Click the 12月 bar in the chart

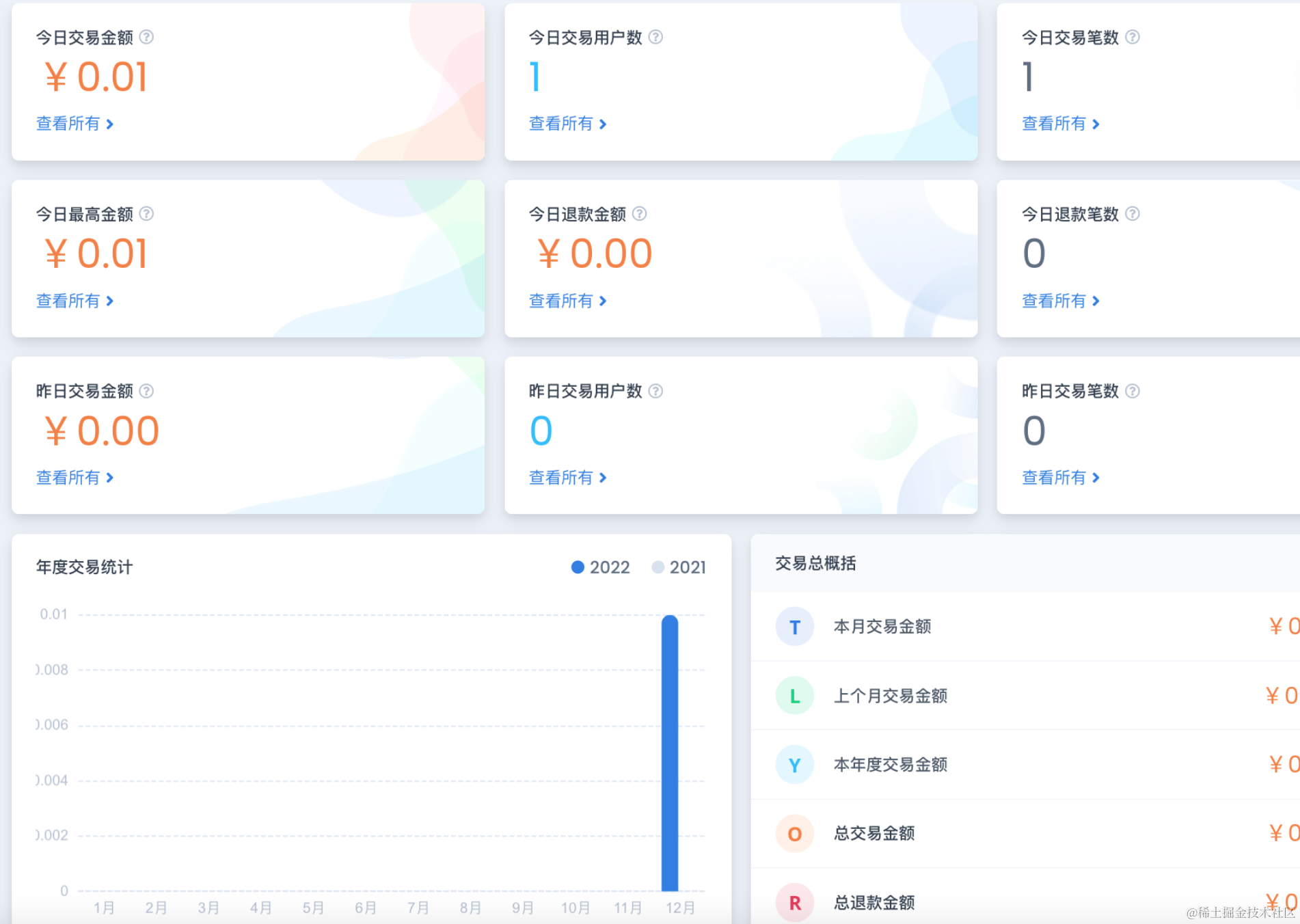tap(670, 753)
